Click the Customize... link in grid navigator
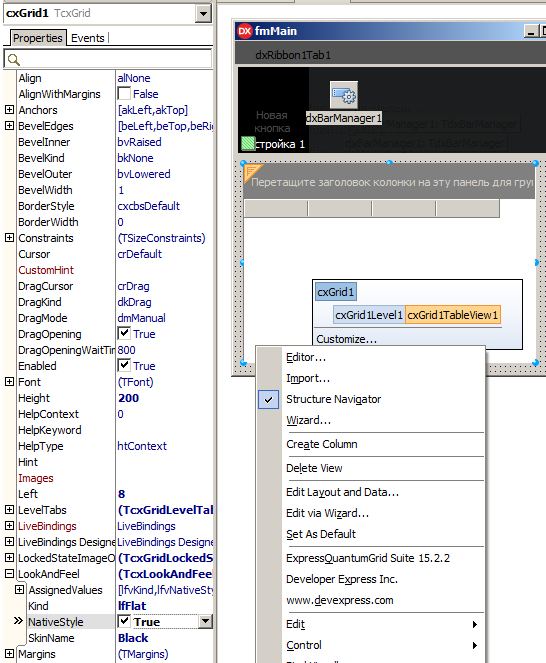The image size is (546, 663). coord(346,339)
